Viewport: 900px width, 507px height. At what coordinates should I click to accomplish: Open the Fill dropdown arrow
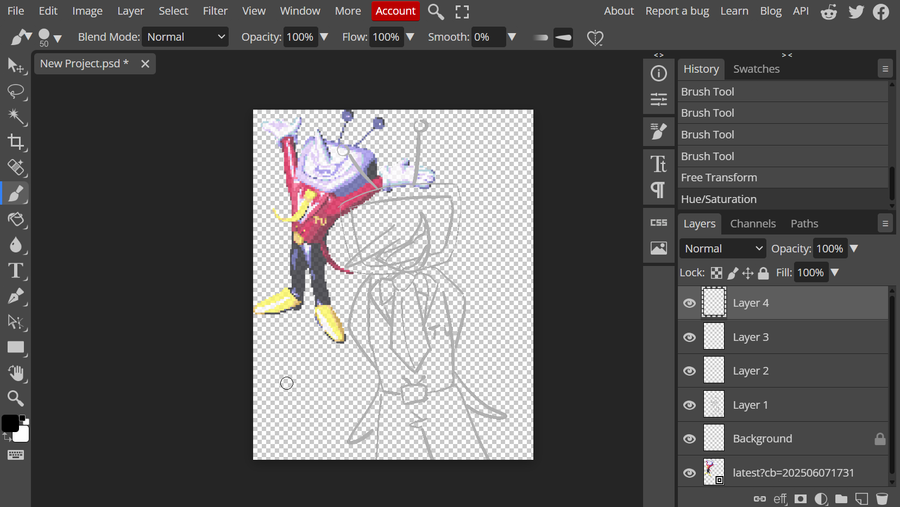point(835,273)
